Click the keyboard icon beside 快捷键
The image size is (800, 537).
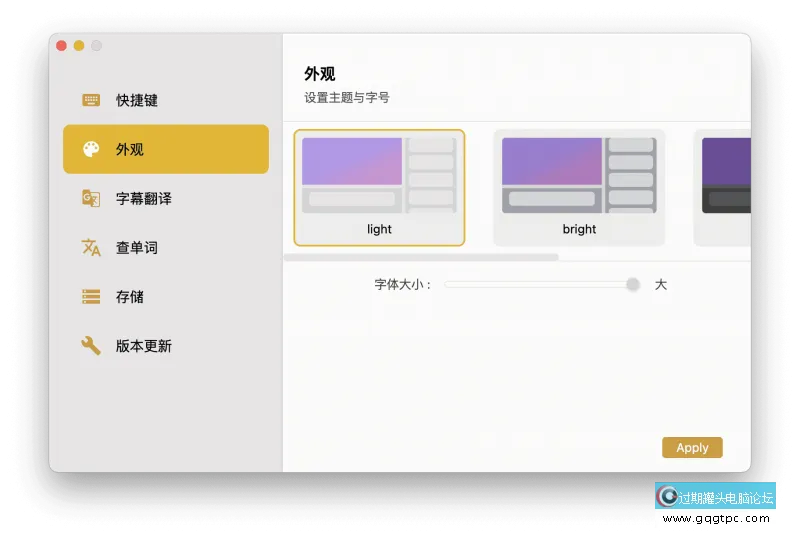[91, 100]
